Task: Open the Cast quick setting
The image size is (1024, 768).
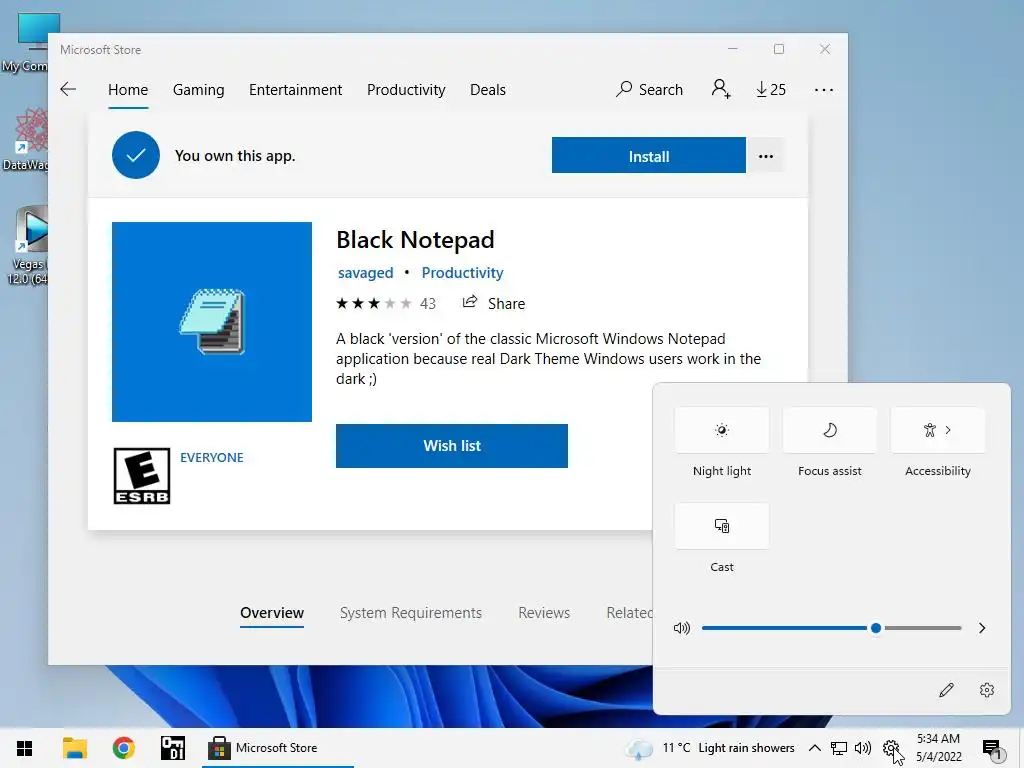Action: point(722,526)
